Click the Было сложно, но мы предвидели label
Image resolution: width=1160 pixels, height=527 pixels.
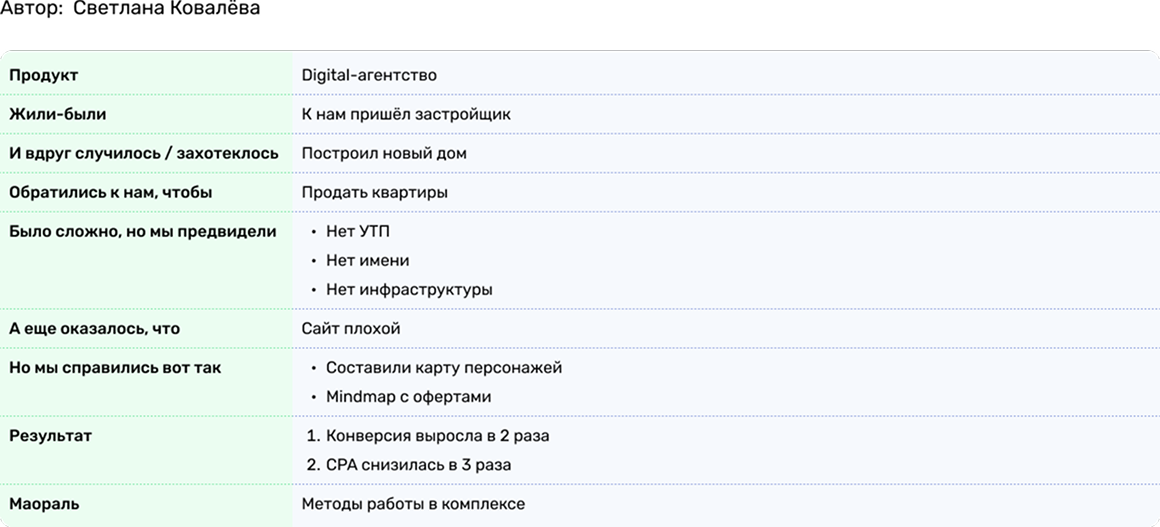coord(142,231)
